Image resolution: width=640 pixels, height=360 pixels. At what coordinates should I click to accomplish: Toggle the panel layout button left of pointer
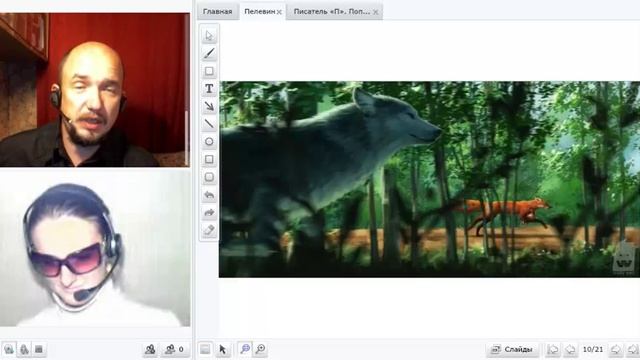(x=205, y=349)
